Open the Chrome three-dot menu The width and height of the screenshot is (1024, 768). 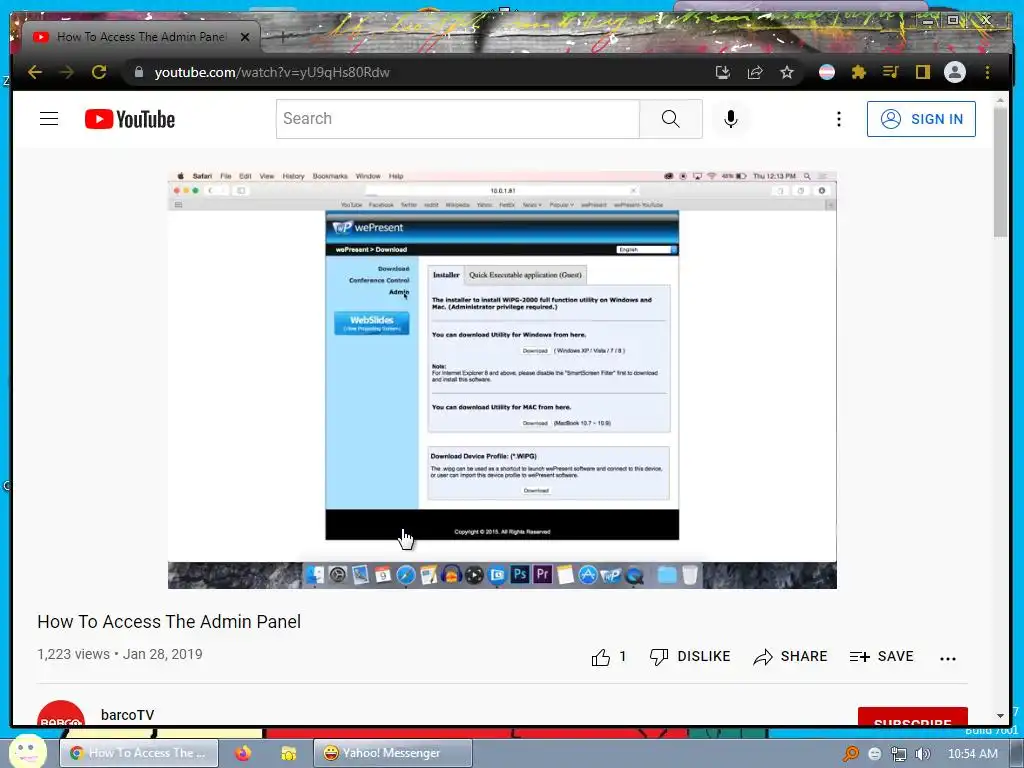pyautogui.click(x=987, y=72)
